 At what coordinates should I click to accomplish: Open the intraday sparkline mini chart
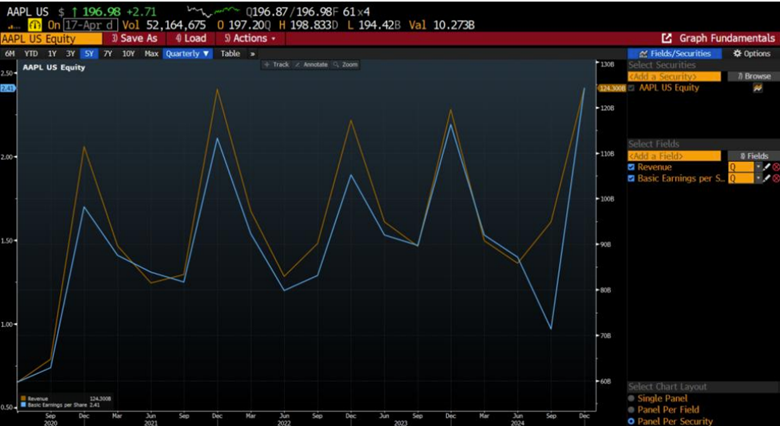pyautogui.click(x=213, y=11)
